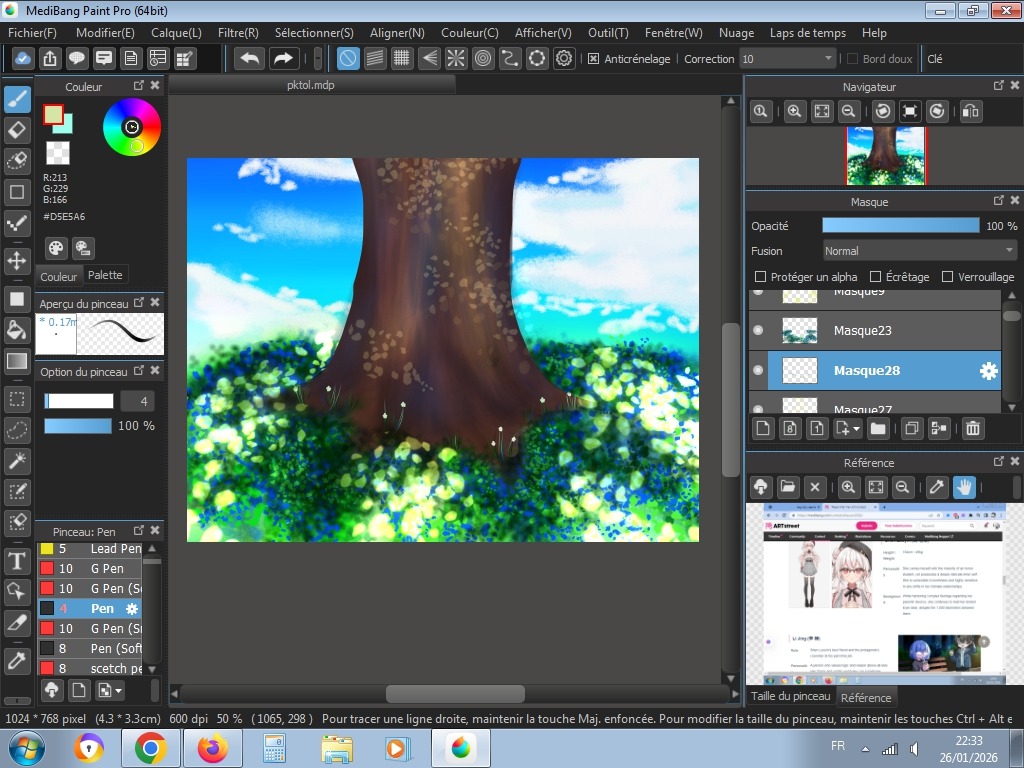The height and width of the screenshot is (768, 1024).
Task: Select the Bucket fill tool
Action: pos(17,330)
